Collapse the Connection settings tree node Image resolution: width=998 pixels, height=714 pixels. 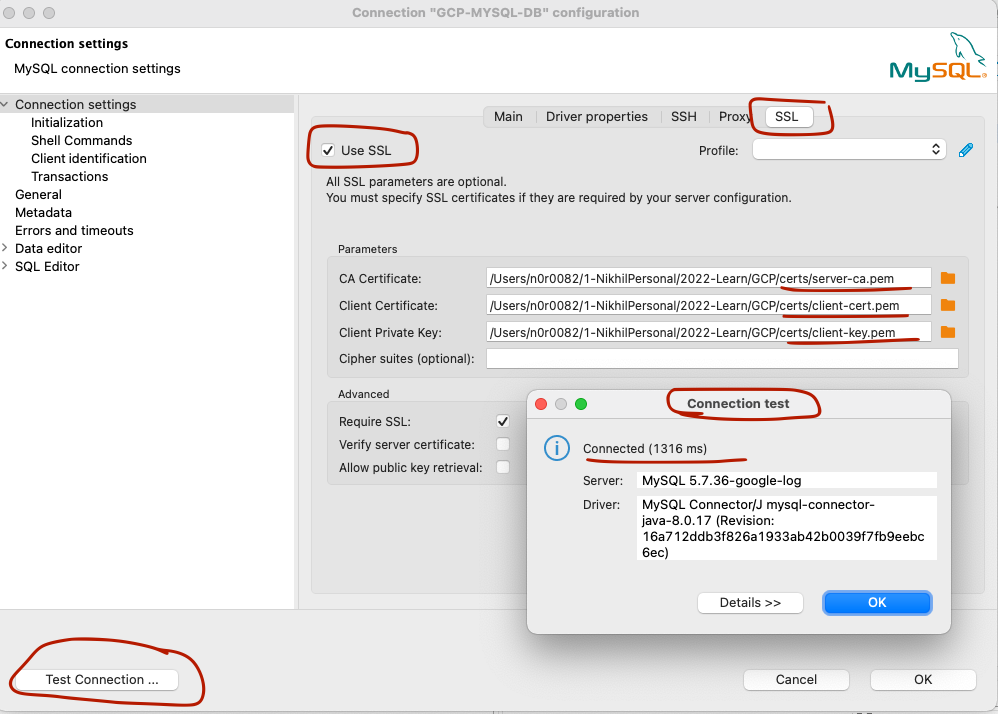(x=5, y=104)
